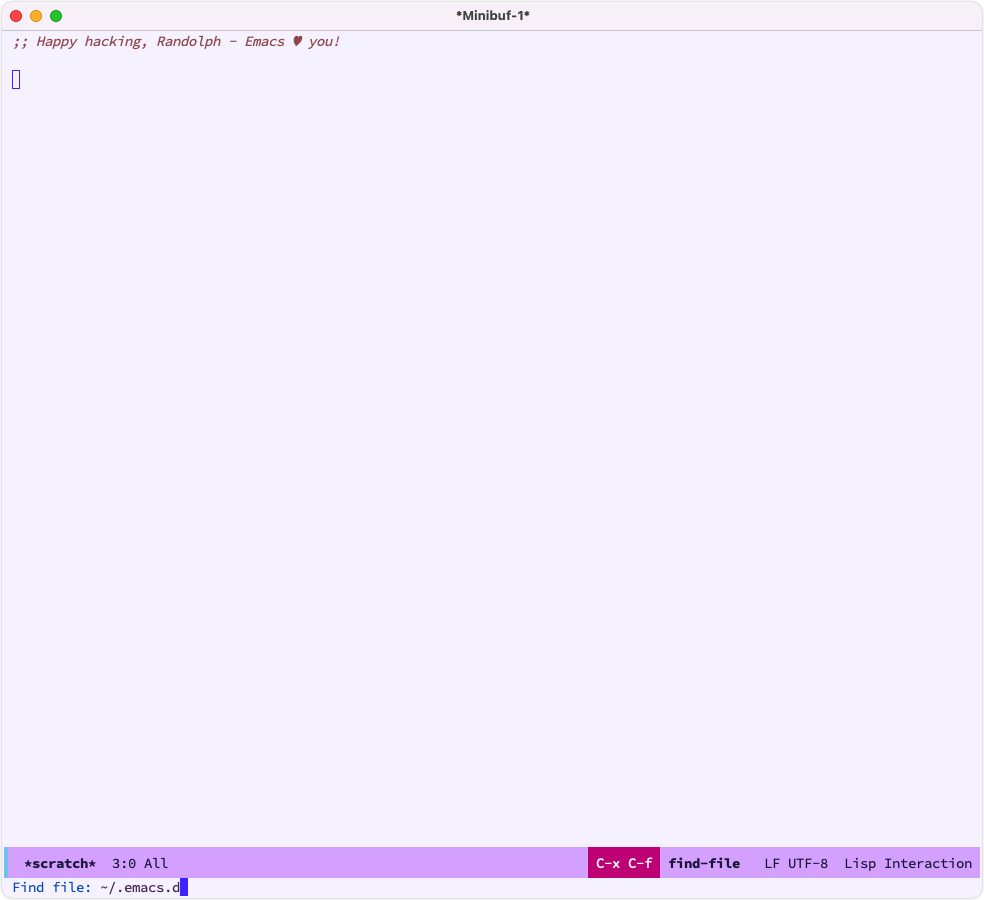Image resolution: width=984 pixels, height=900 pixels.
Task: Click the Find file minibuffer input
Action: 492,887
